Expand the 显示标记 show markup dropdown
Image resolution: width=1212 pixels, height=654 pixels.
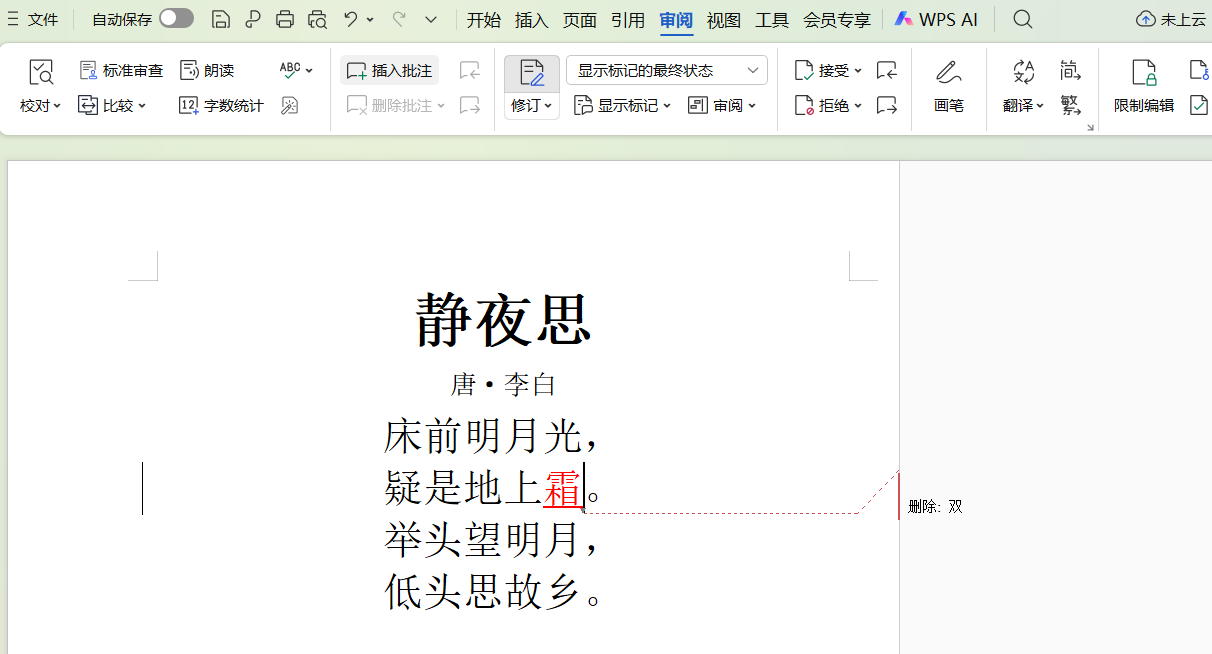667,106
